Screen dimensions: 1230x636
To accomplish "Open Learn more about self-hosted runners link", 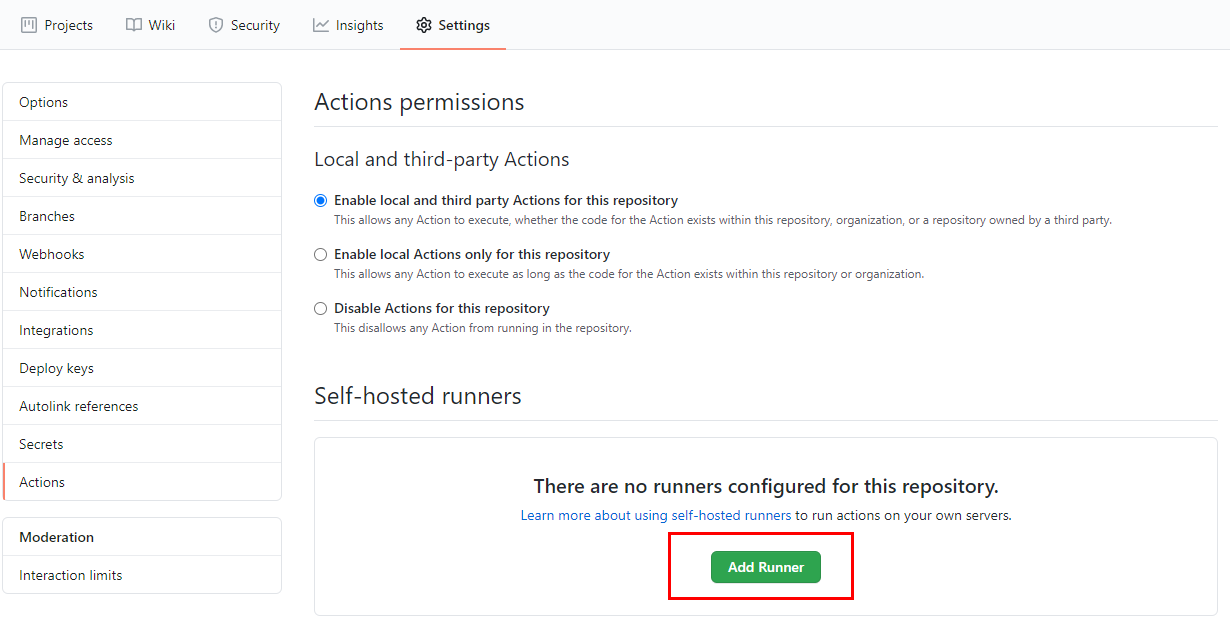I will [x=656, y=516].
